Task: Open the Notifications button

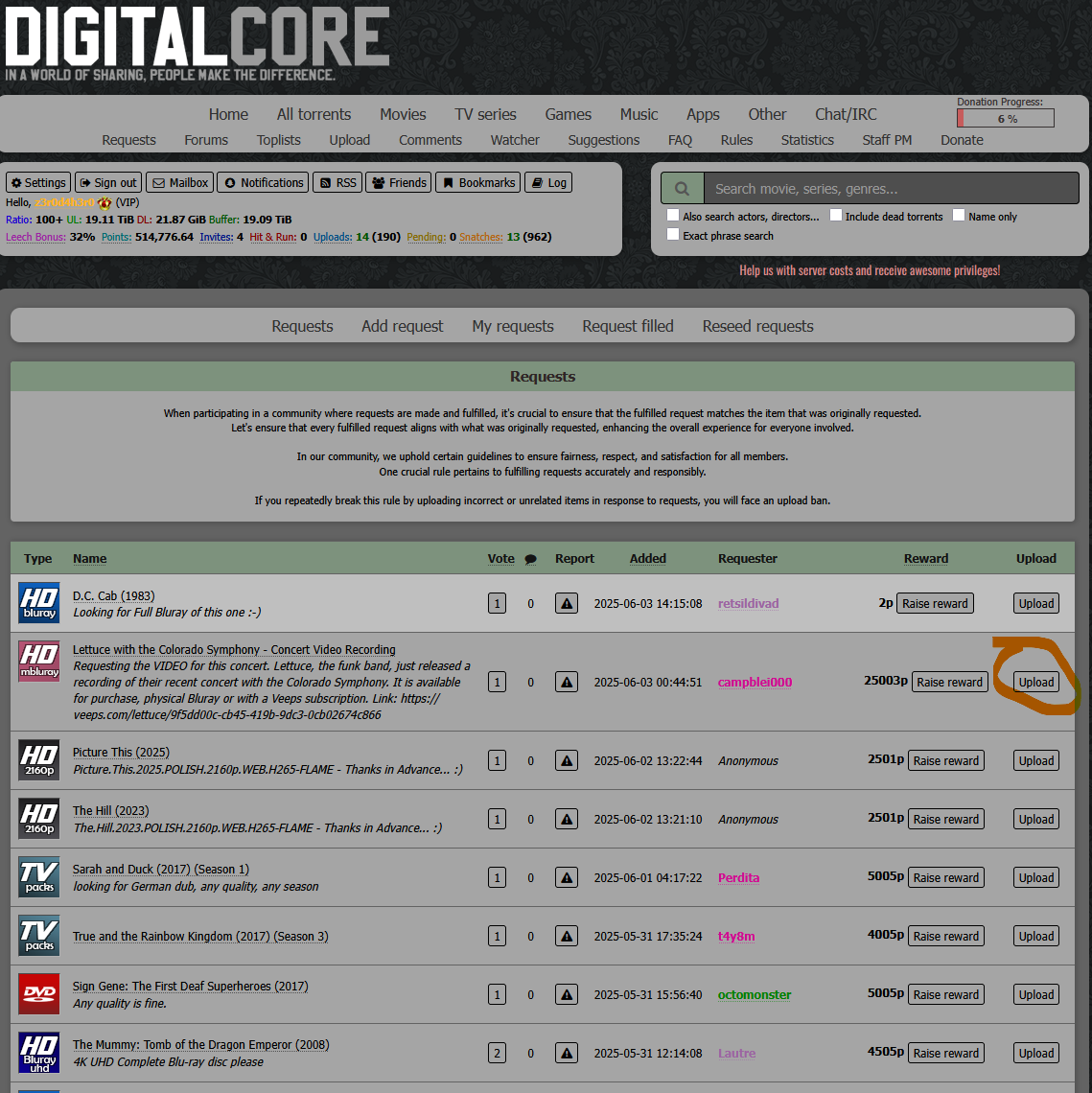Action: 264,182
